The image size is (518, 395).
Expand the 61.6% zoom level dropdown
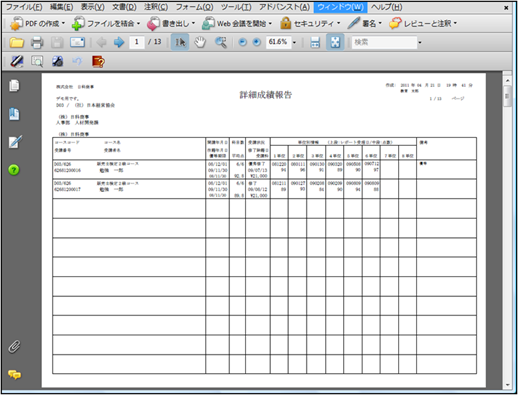294,42
